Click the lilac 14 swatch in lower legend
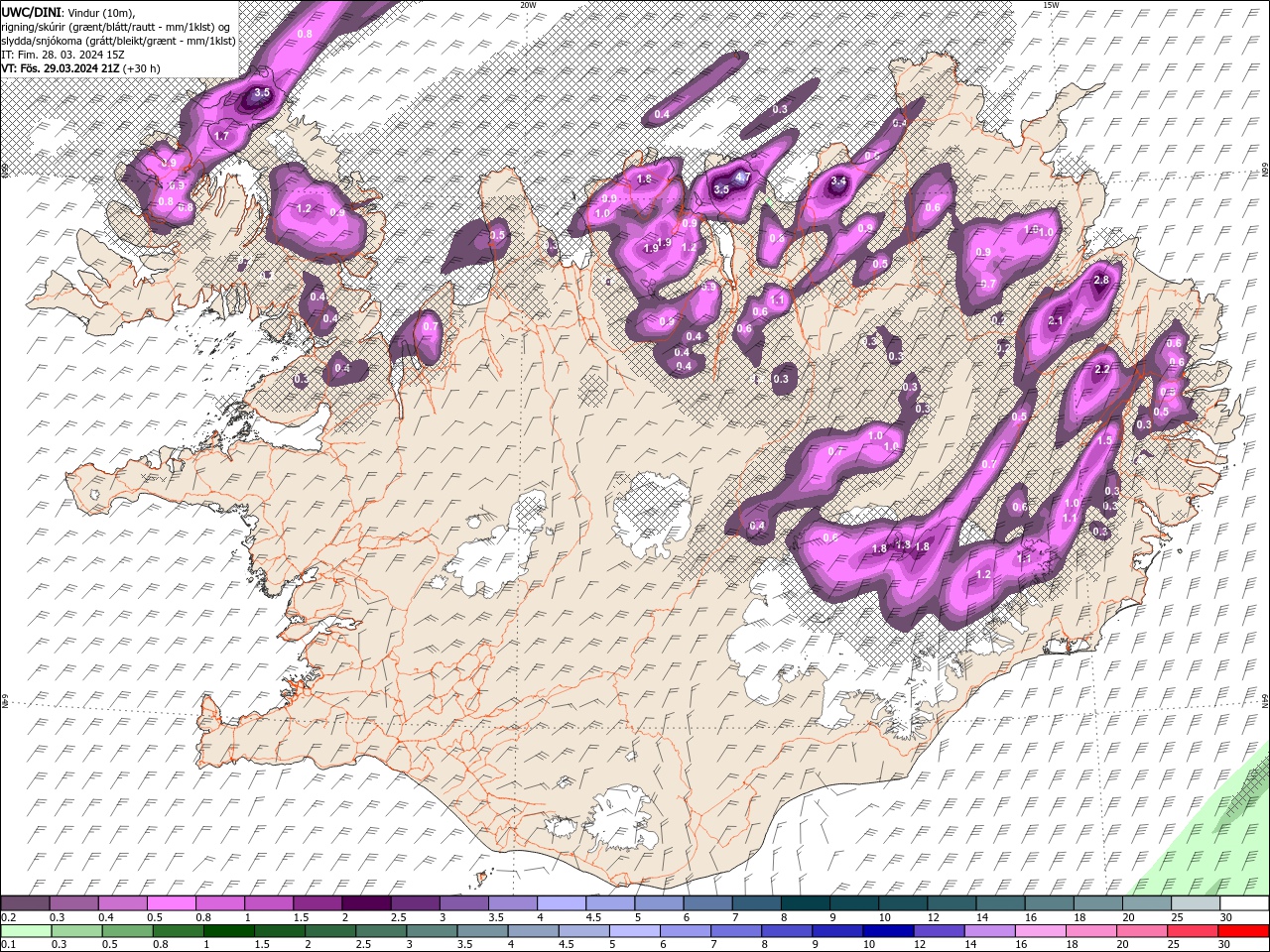This screenshot has width=1270, height=952. click(x=989, y=930)
